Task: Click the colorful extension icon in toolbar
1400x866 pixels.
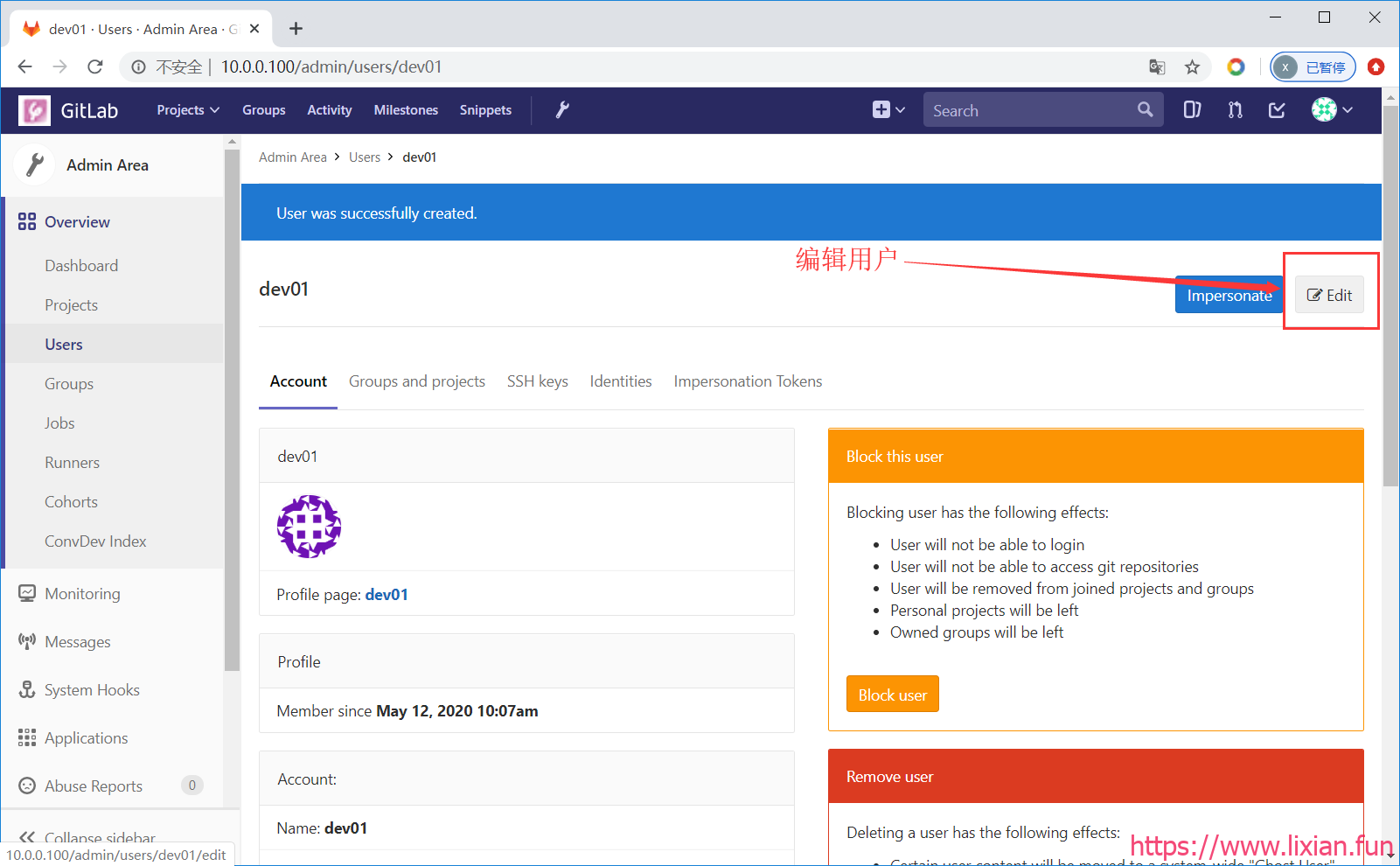Action: pyautogui.click(x=1236, y=66)
